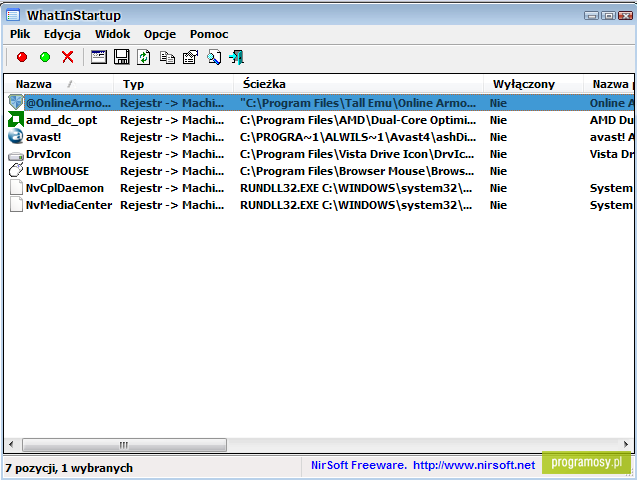
Task: Click the find magnifier toolbar icon
Action: pyautogui.click(x=214, y=57)
